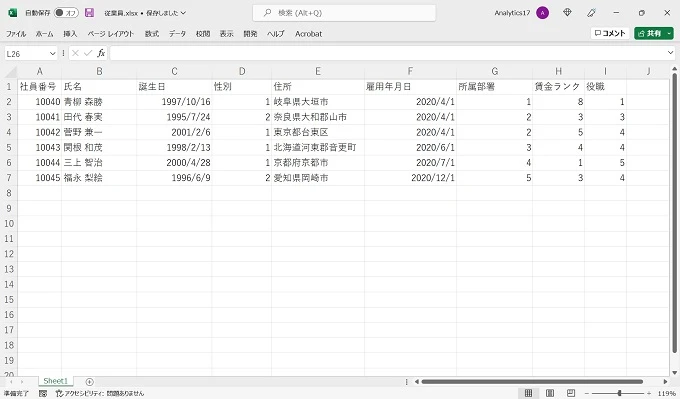Click the Name Box showing L26

(x=27, y=53)
